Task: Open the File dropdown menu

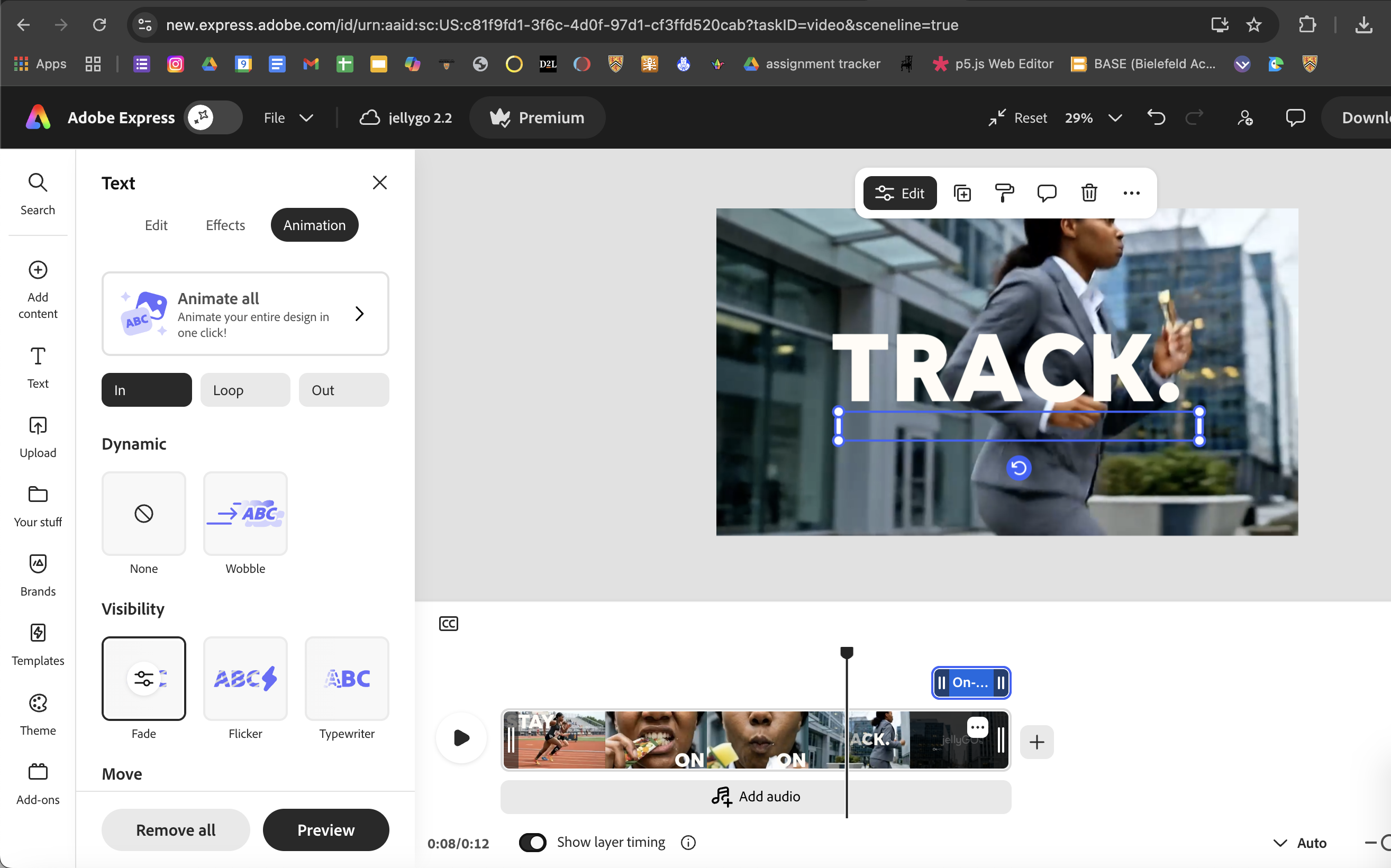Action: [x=288, y=117]
